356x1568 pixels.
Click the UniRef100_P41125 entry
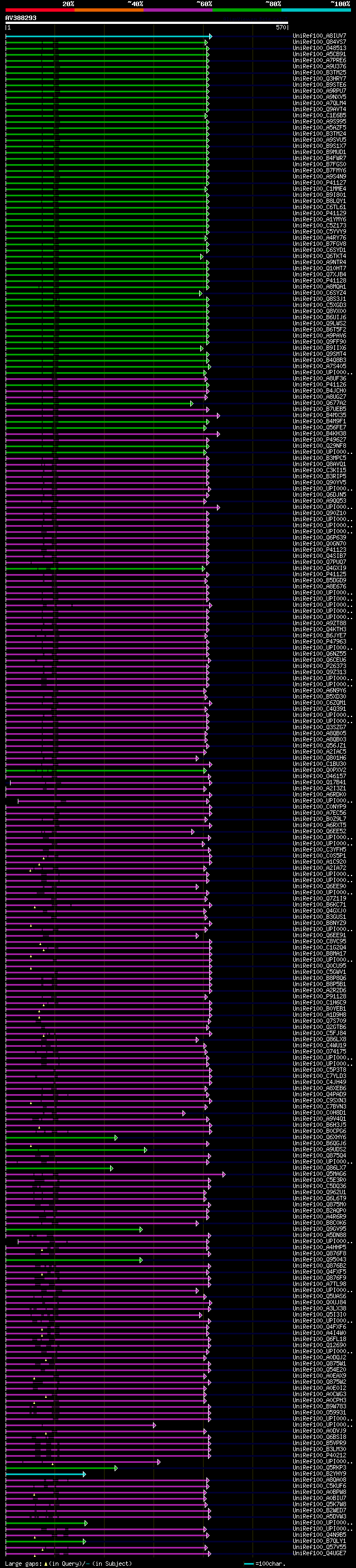click(319, 574)
